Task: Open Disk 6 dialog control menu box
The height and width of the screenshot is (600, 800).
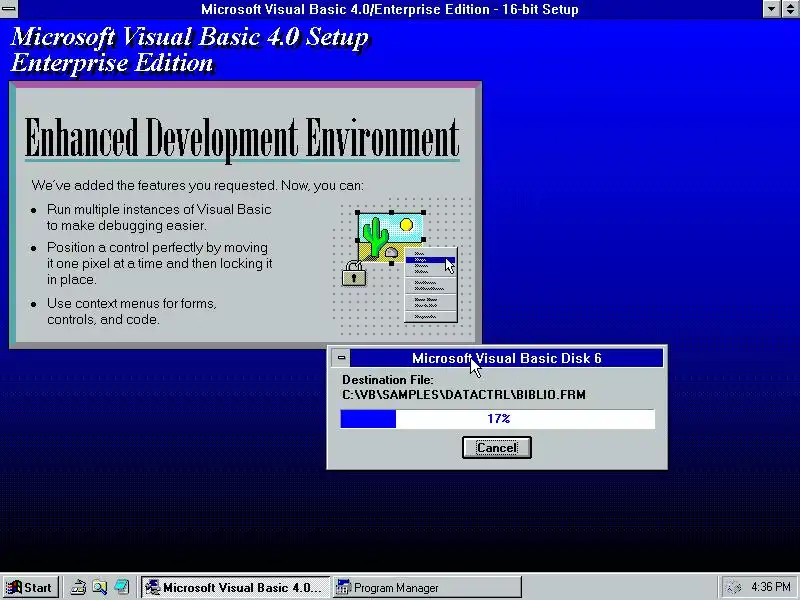Action: (x=341, y=358)
